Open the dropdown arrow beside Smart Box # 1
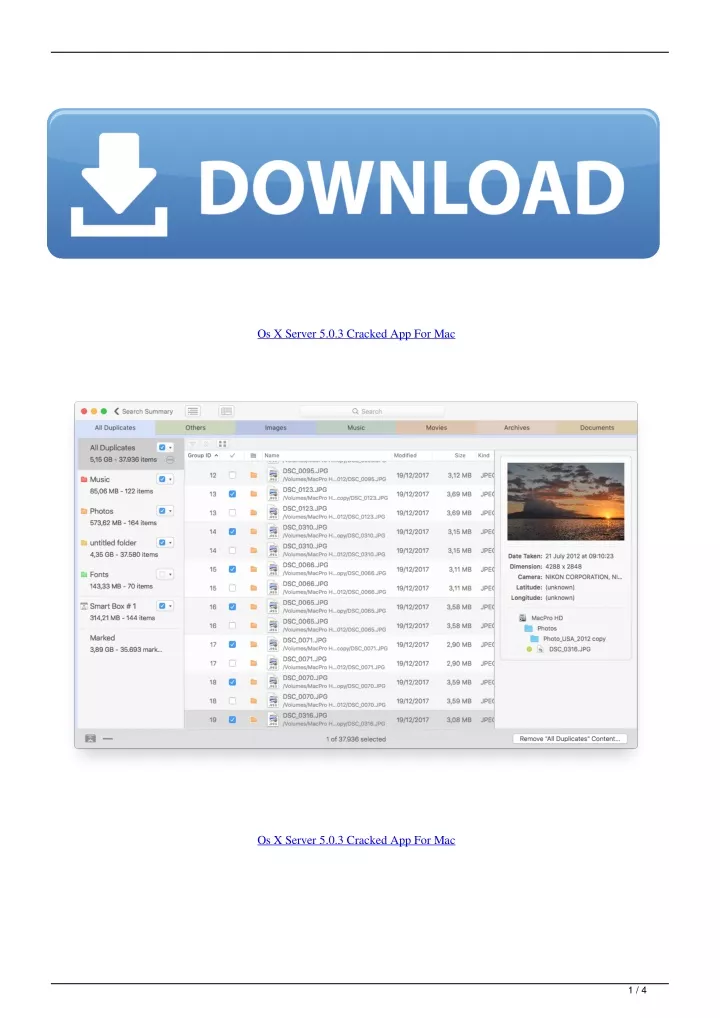This screenshot has width=720, height=1018. 170,606
